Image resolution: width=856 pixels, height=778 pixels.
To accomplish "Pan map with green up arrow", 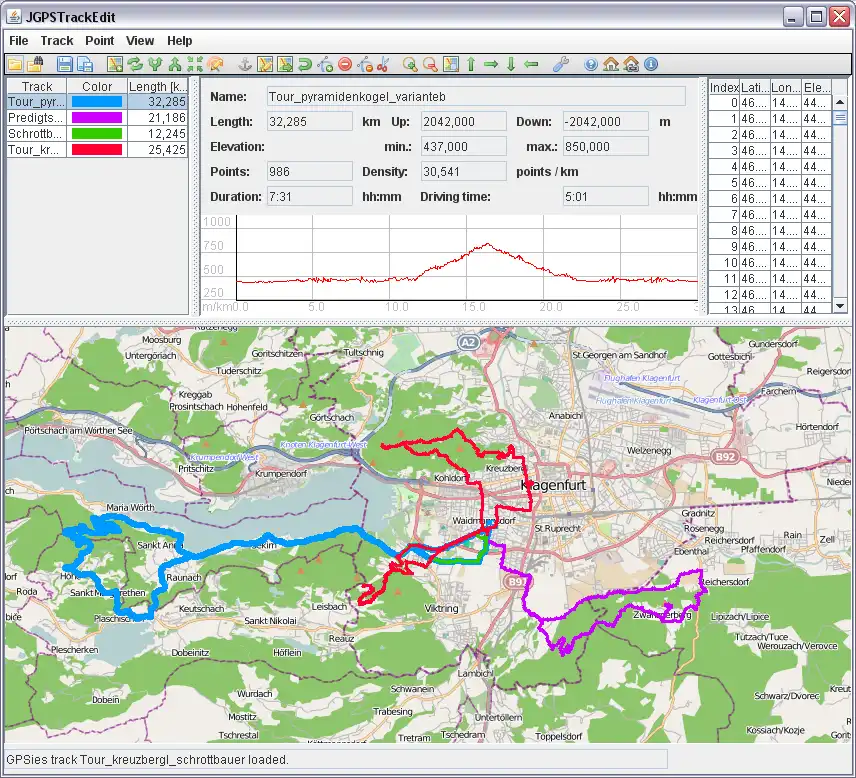I will [471, 64].
